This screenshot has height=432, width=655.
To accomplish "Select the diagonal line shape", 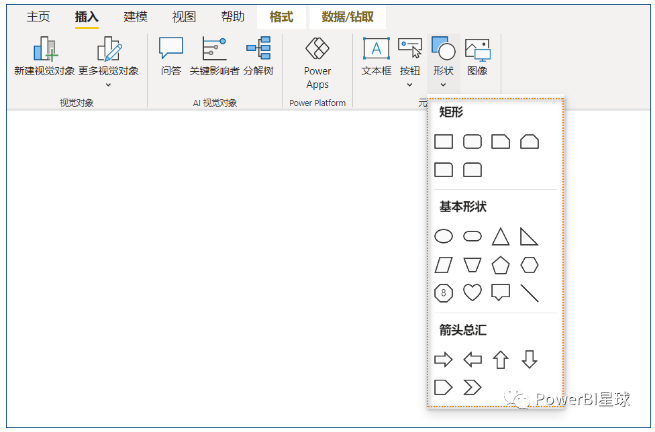I will point(529,293).
